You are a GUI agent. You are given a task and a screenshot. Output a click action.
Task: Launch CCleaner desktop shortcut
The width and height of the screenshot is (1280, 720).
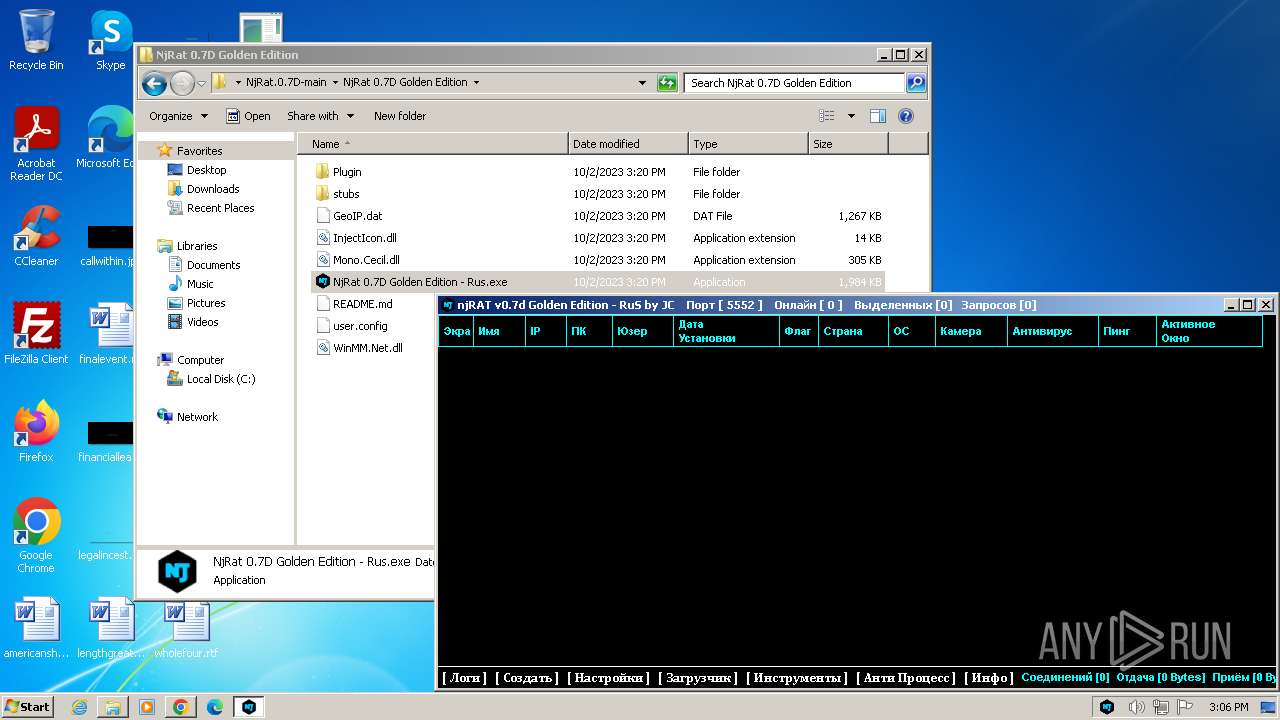click(x=36, y=236)
